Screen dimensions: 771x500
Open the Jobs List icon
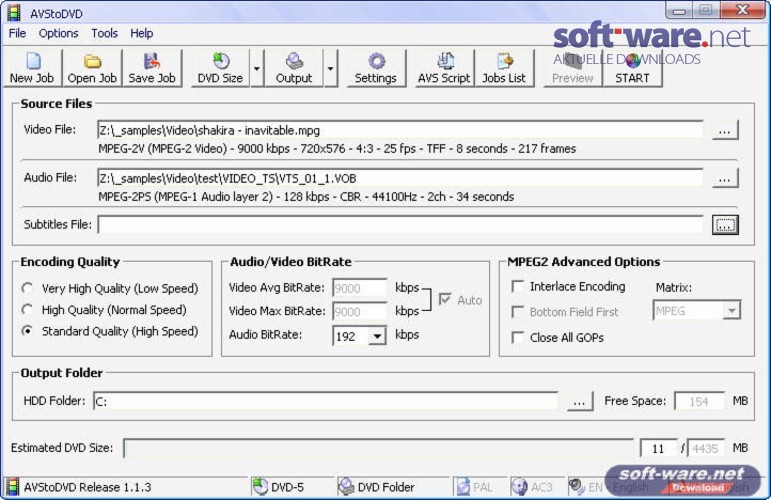504,61
